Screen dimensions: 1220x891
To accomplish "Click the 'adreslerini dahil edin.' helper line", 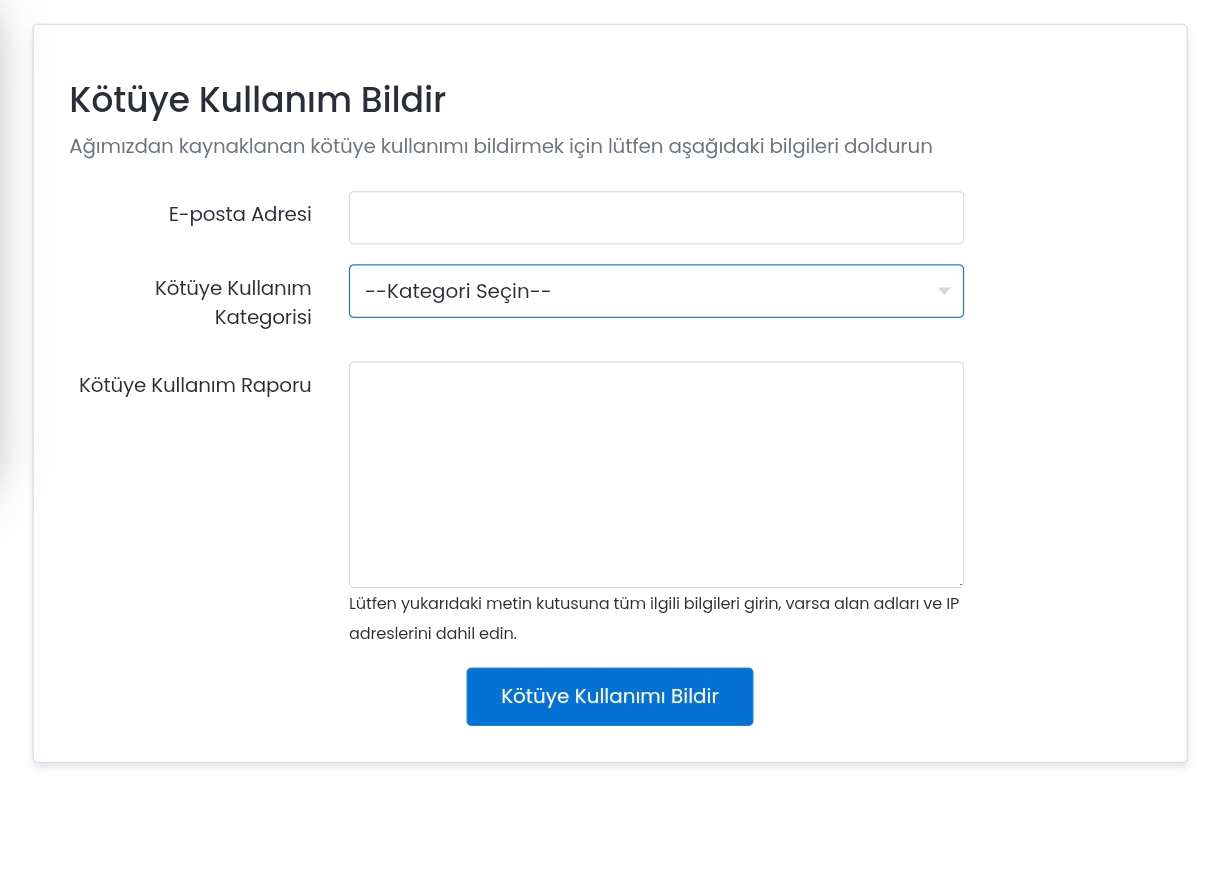I will 433,634.
